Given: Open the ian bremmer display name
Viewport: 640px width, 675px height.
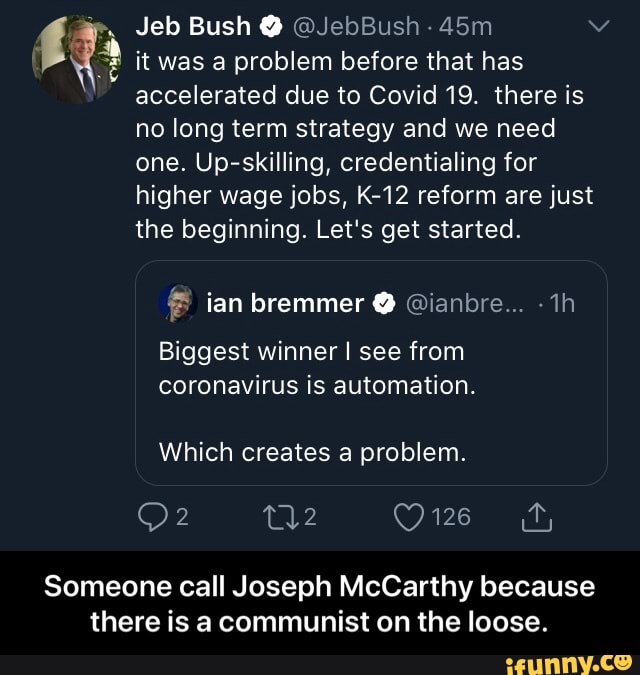Looking at the screenshot, I should click(283, 303).
